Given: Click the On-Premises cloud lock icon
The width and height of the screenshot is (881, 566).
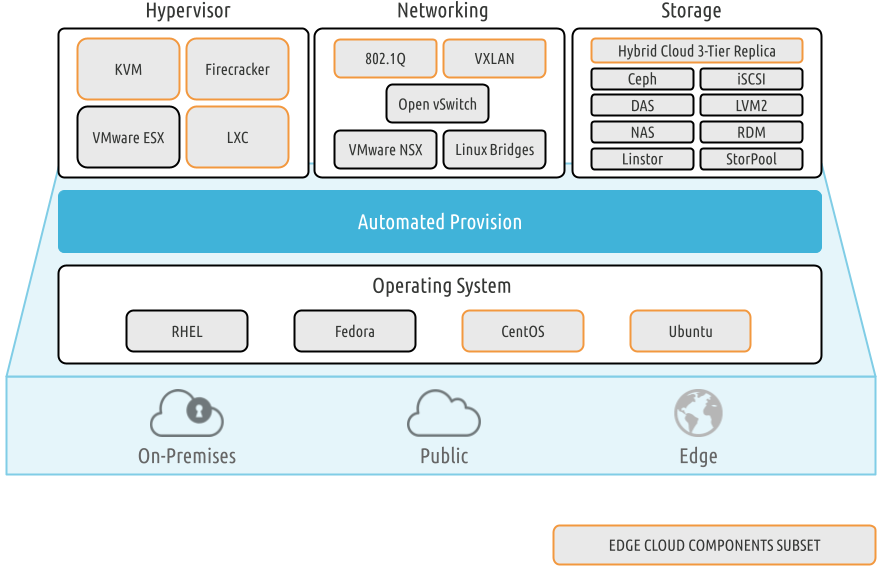Looking at the screenshot, I should pyautogui.click(x=186, y=413).
